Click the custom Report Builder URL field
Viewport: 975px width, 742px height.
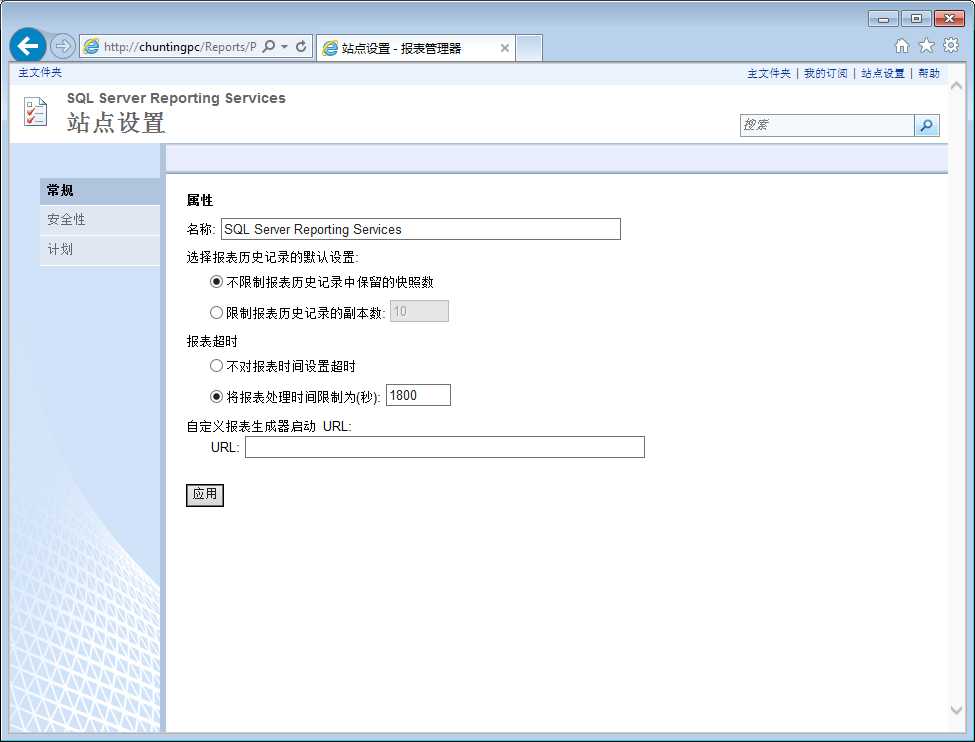tap(445, 447)
